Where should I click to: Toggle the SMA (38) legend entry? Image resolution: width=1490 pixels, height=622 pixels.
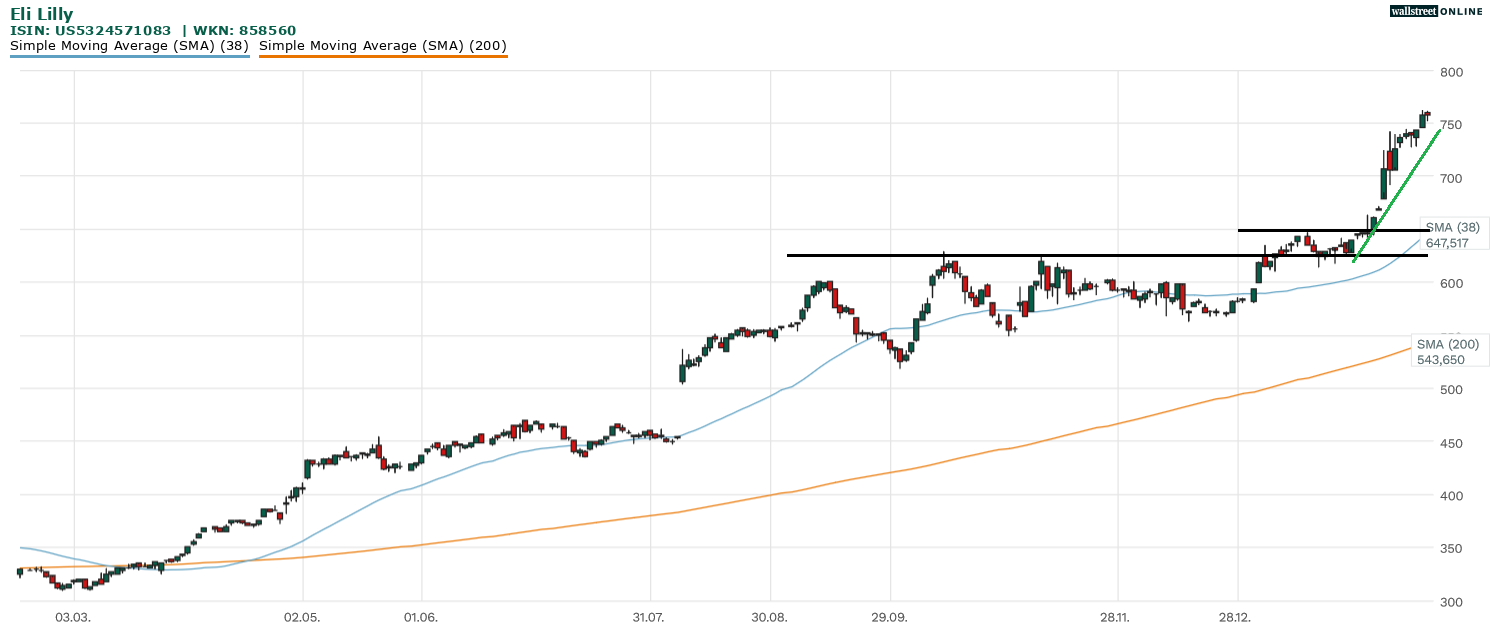point(129,45)
